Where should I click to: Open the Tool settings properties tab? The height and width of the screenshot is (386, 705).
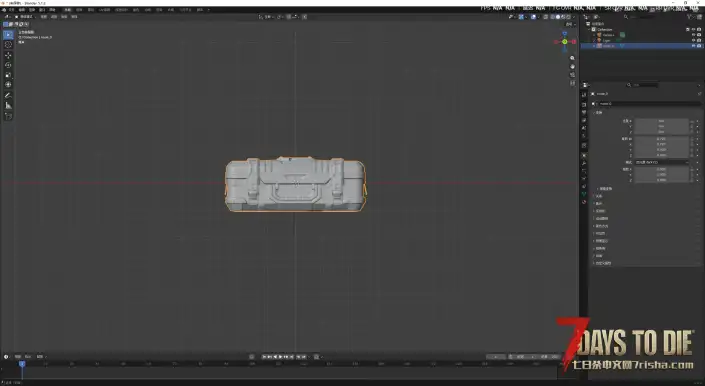[584, 94]
